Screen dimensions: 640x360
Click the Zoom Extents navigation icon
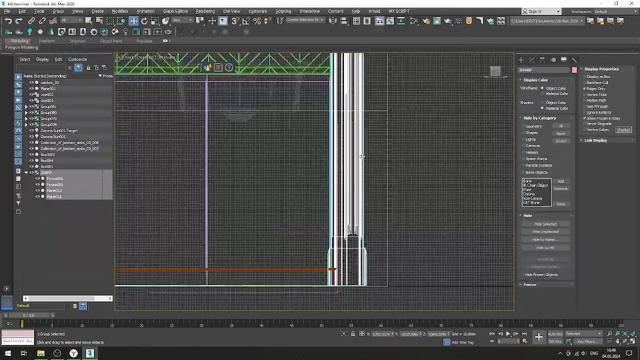click(625, 334)
